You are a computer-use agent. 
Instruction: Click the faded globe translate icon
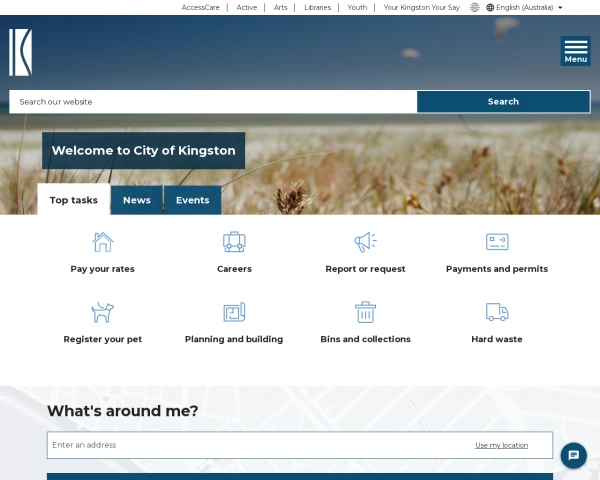pyautogui.click(x=474, y=7)
